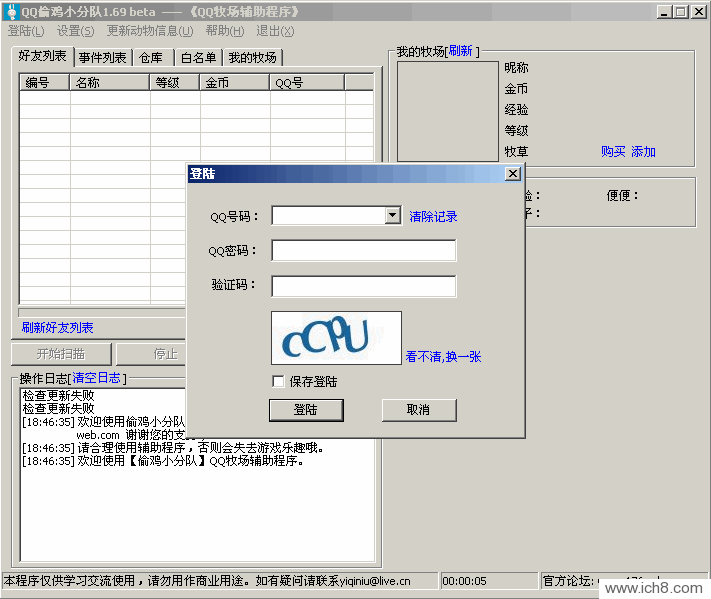This screenshot has width=711, height=599.
Task: Switch to the 我的牧场 tab
Action: 253,58
